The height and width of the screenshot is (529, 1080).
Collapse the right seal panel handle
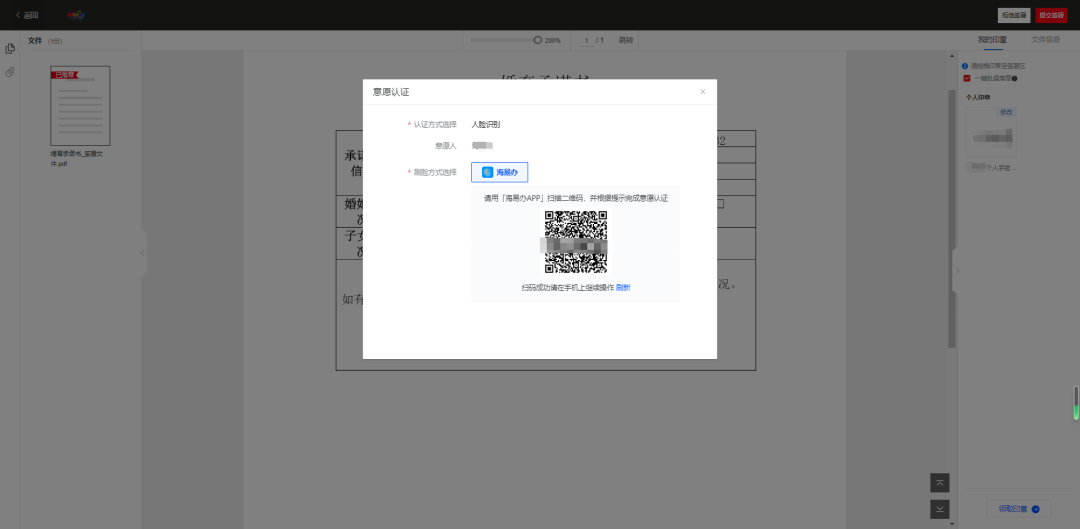pyautogui.click(x=955, y=269)
